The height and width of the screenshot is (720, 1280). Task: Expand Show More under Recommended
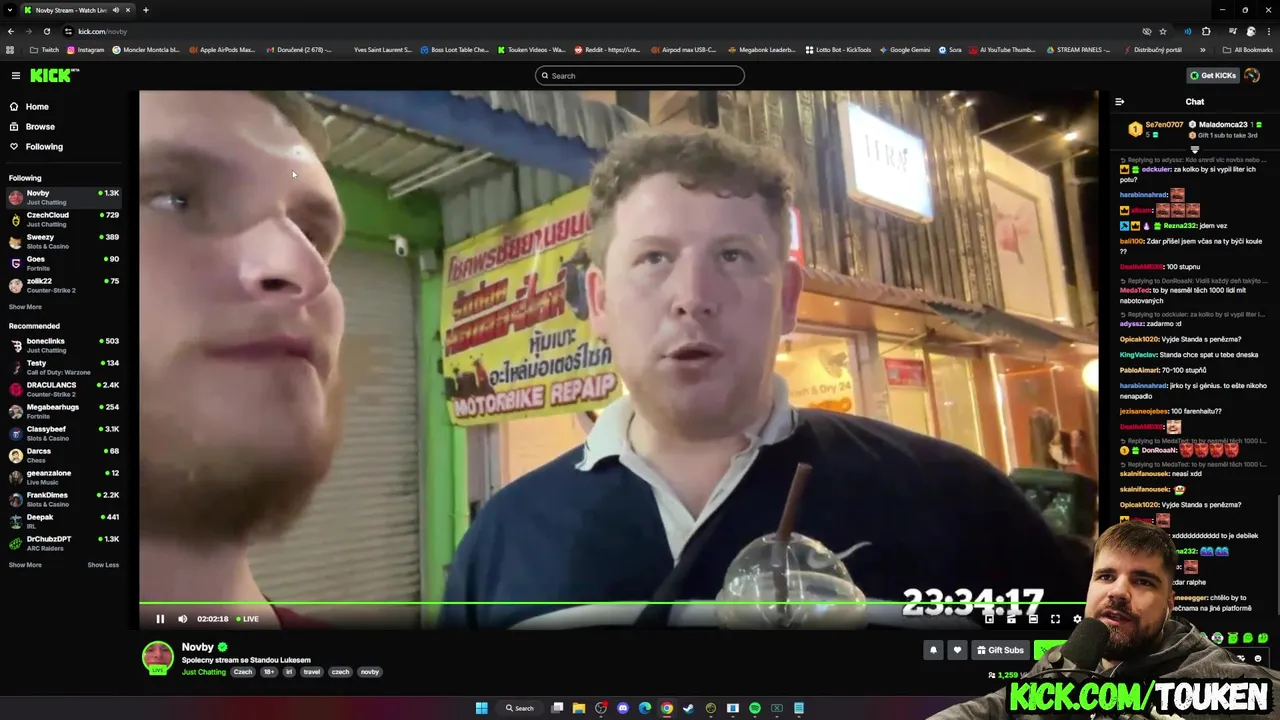[x=25, y=565]
